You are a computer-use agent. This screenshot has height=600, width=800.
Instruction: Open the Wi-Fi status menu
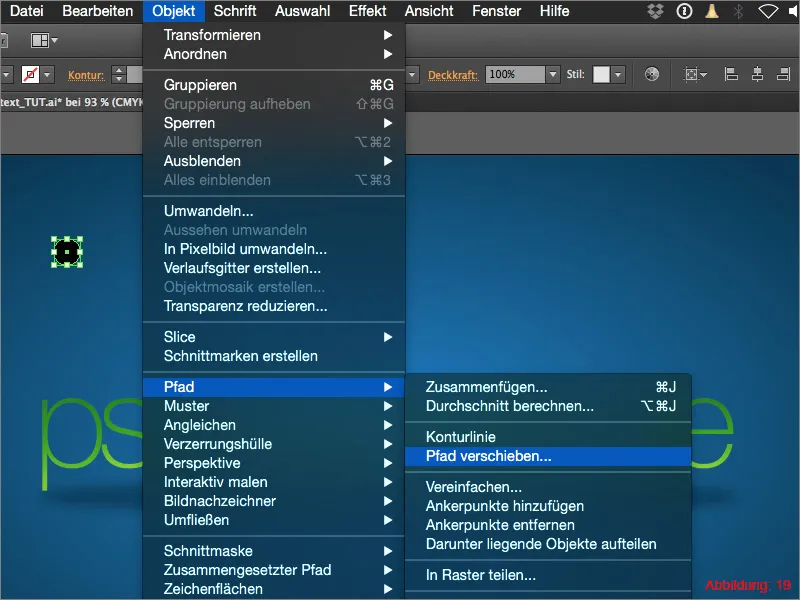click(x=768, y=11)
